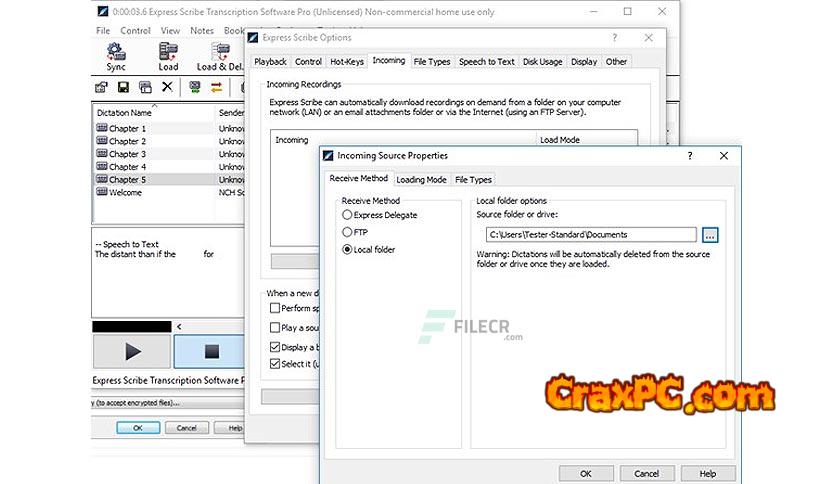Switch to the Loading Mode tab

point(421,180)
